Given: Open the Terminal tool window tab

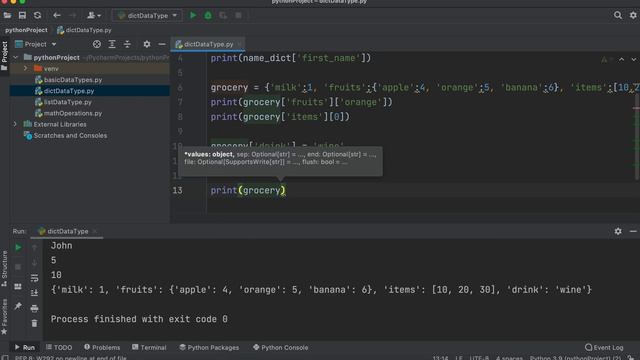Looking at the screenshot, I should [x=149, y=347].
